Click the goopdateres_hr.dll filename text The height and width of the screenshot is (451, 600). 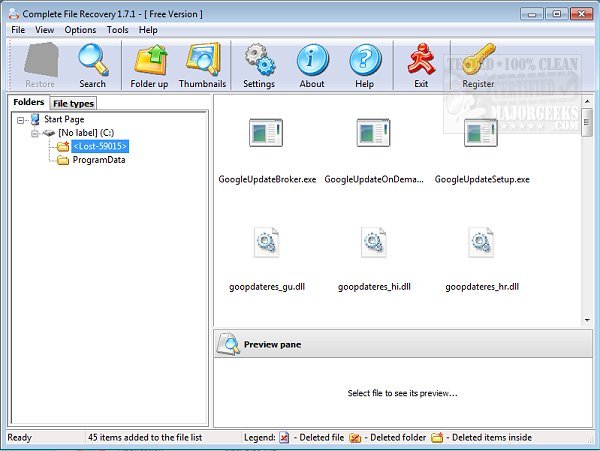482,287
